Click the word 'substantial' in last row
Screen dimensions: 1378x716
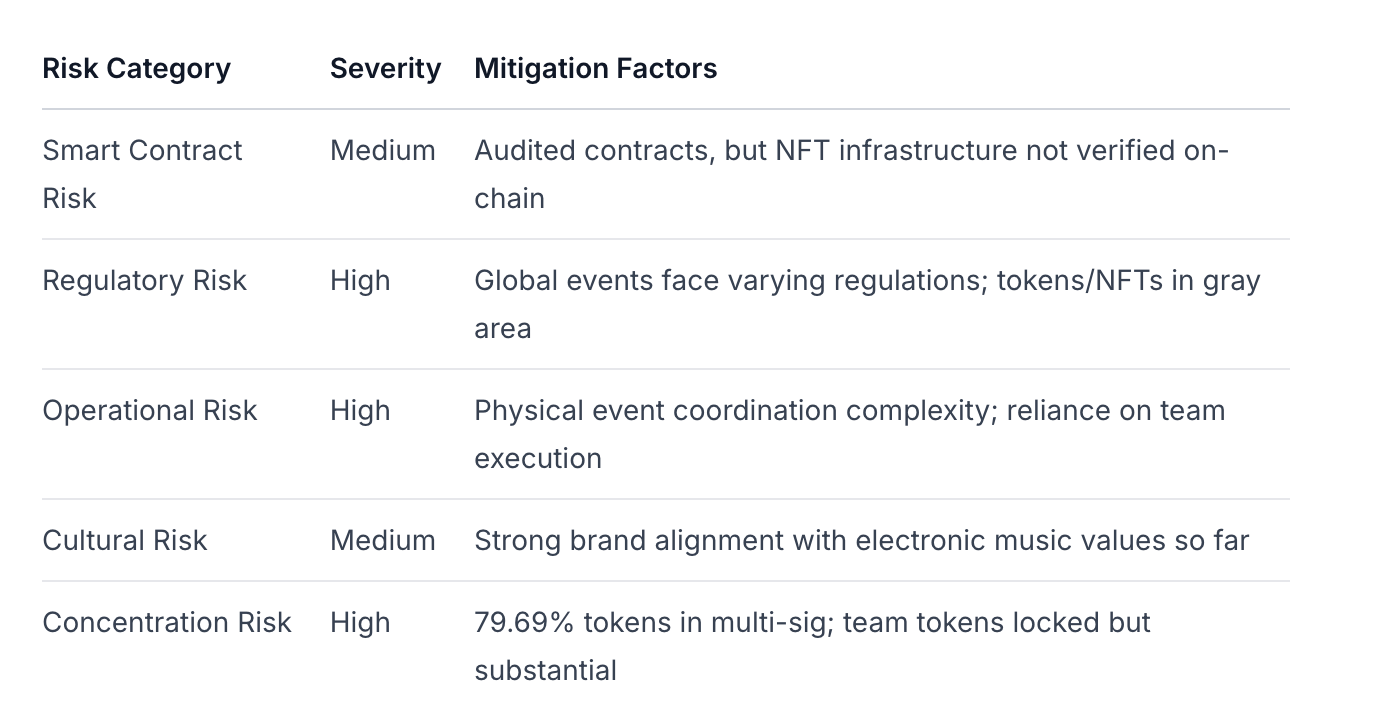click(546, 670)
